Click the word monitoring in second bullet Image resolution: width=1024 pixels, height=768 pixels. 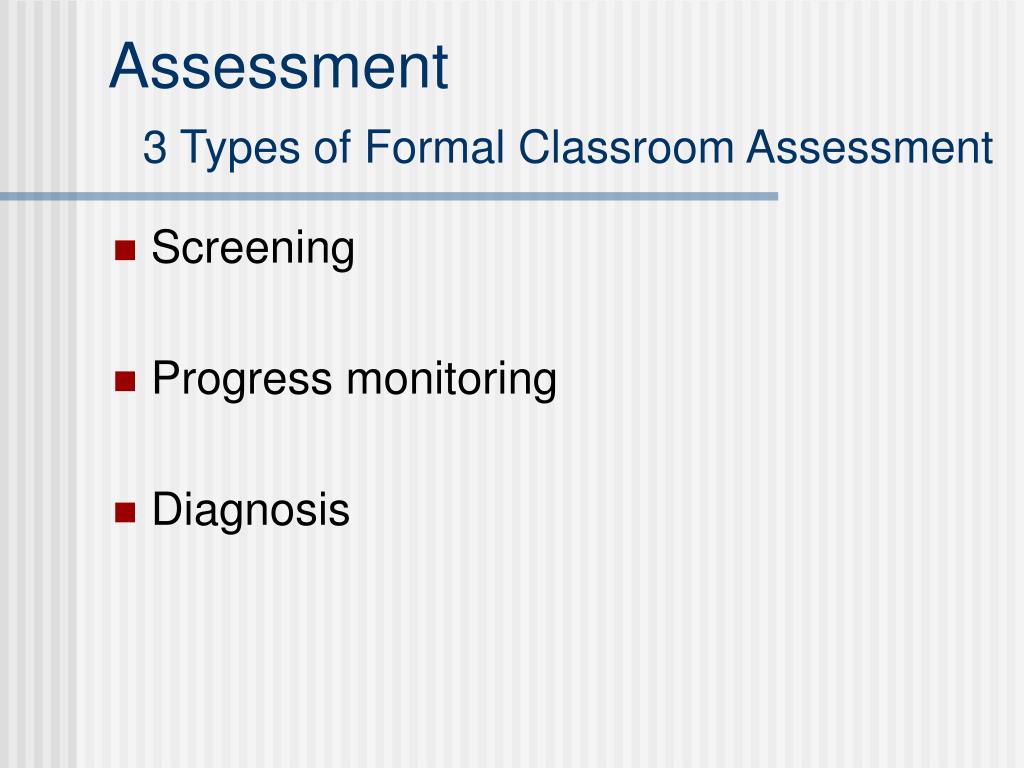tap(451, 379)
